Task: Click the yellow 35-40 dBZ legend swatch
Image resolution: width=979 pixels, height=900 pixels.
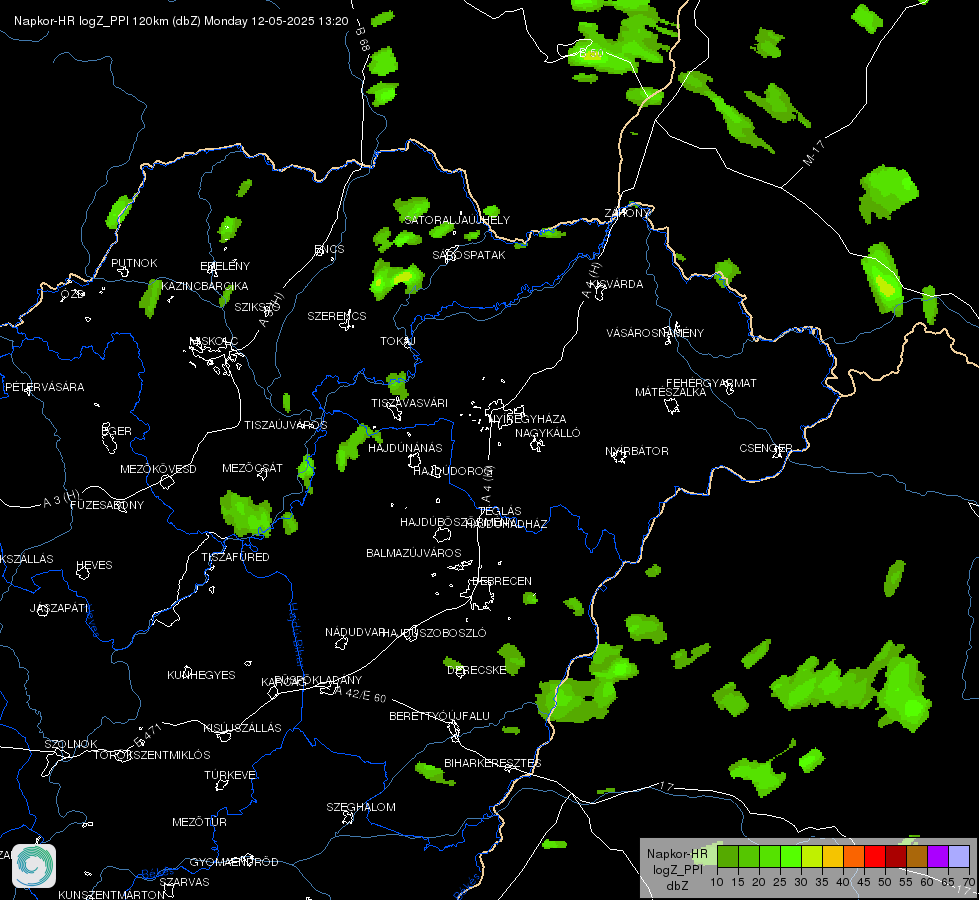Action: [833, 856]
